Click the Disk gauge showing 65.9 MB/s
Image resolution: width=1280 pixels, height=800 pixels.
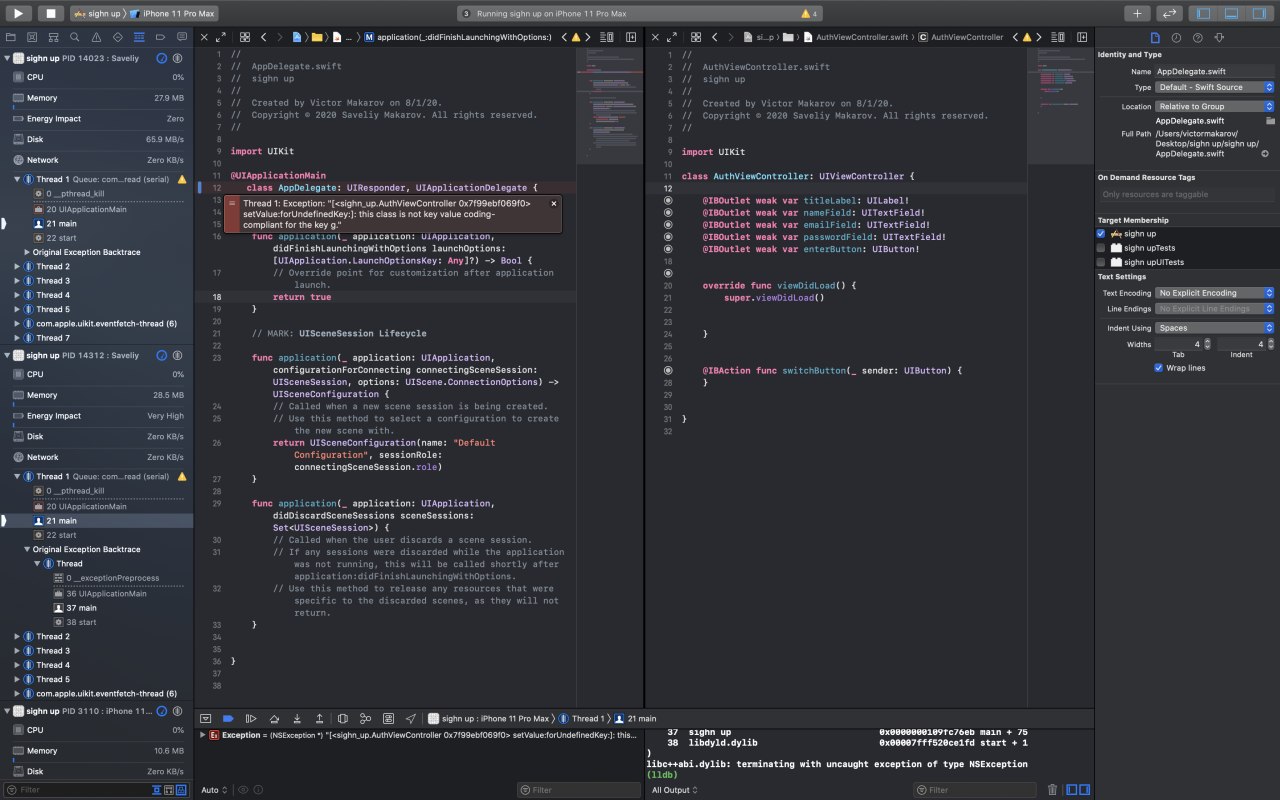coord(97,139)
